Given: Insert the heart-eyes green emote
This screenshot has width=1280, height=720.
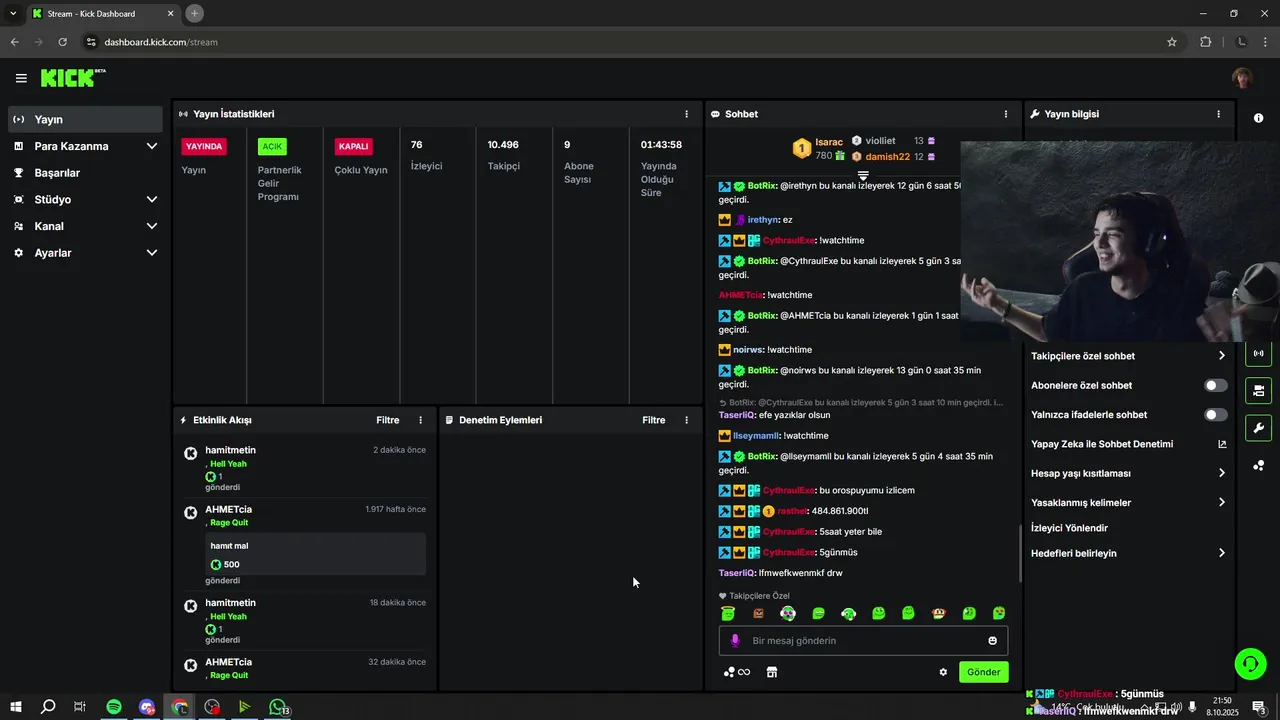Looking at the screenshot, I should (999, 613).
